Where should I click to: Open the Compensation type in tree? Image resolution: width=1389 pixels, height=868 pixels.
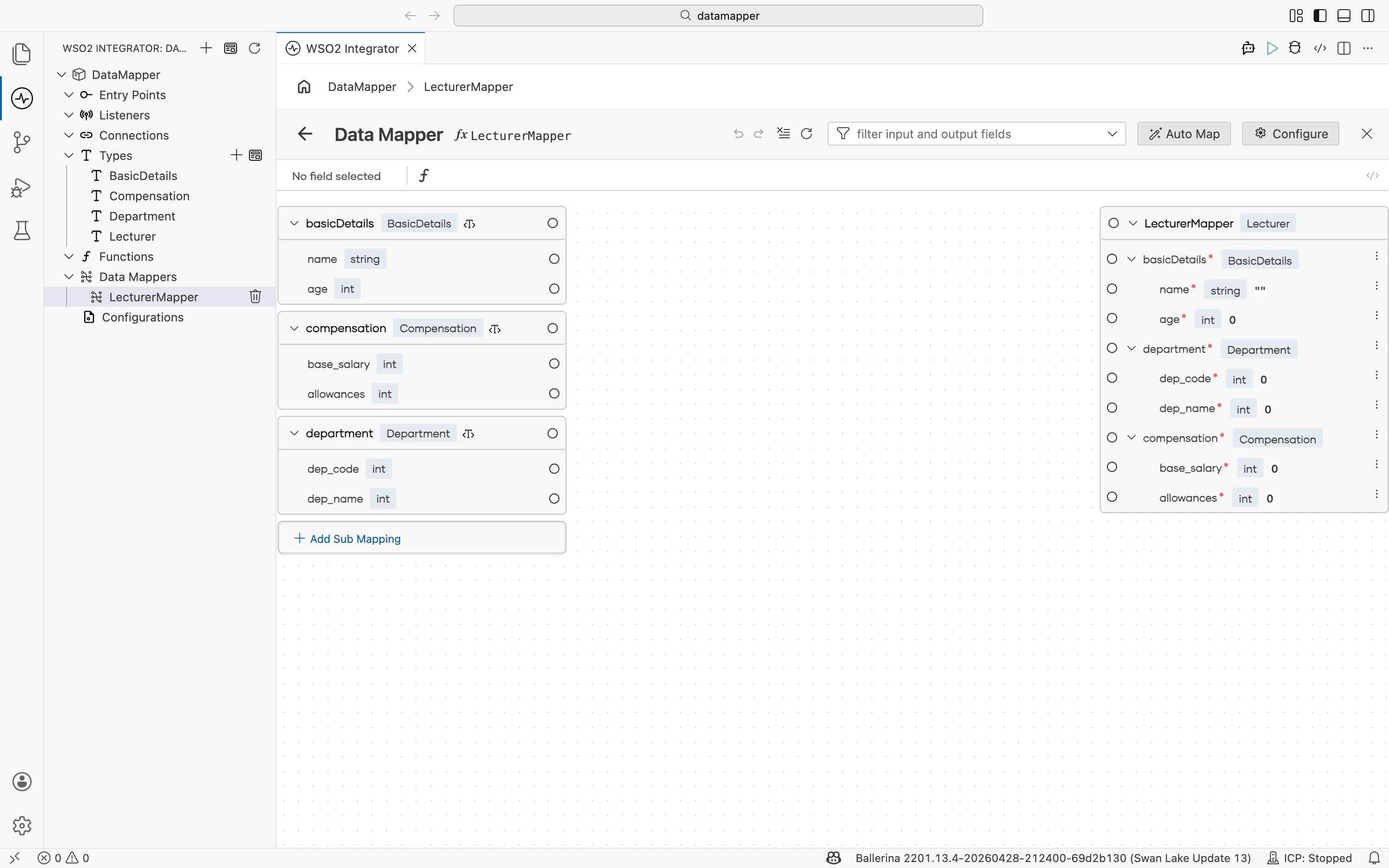149,196
